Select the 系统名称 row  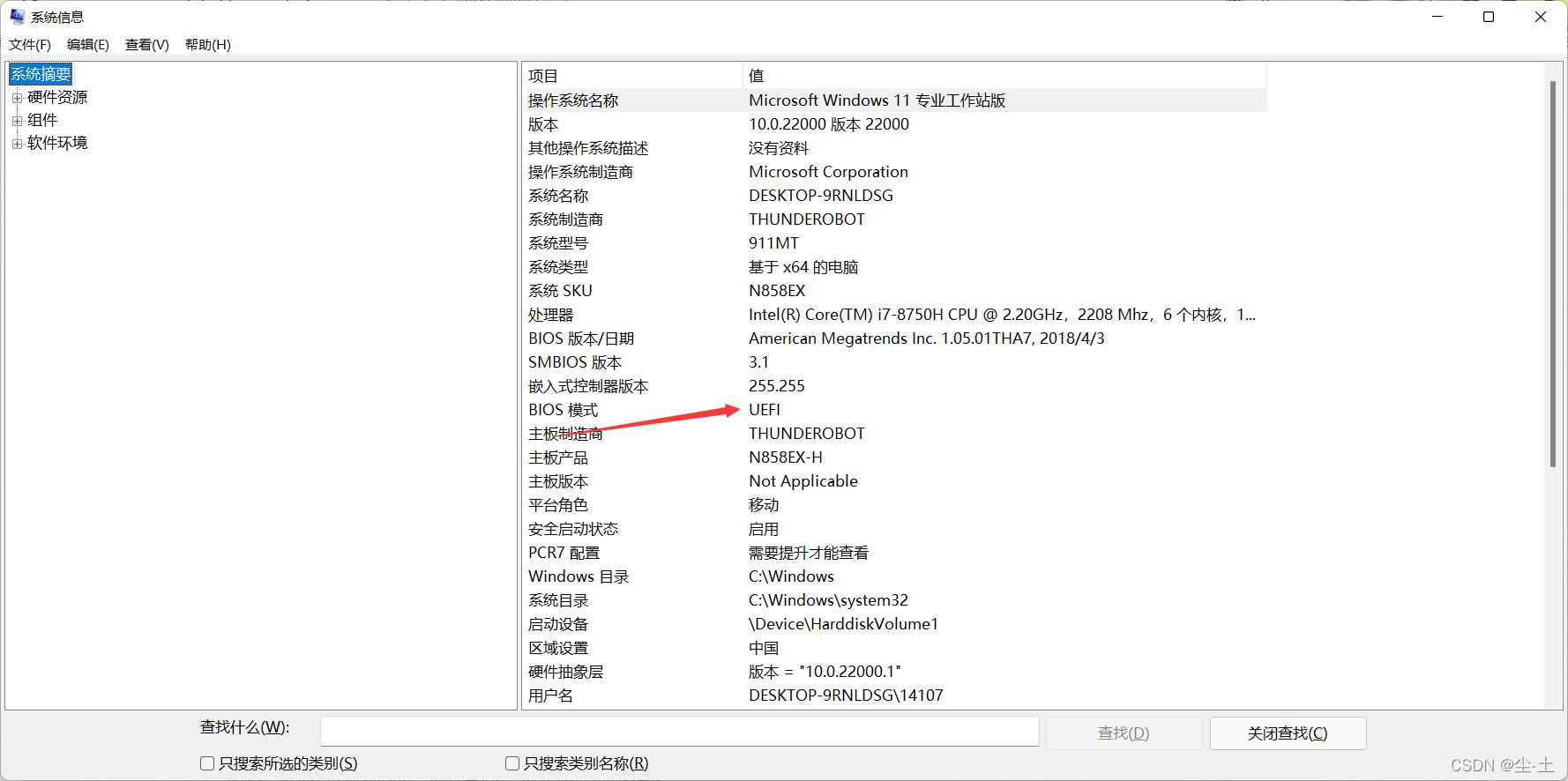(895, 196)
